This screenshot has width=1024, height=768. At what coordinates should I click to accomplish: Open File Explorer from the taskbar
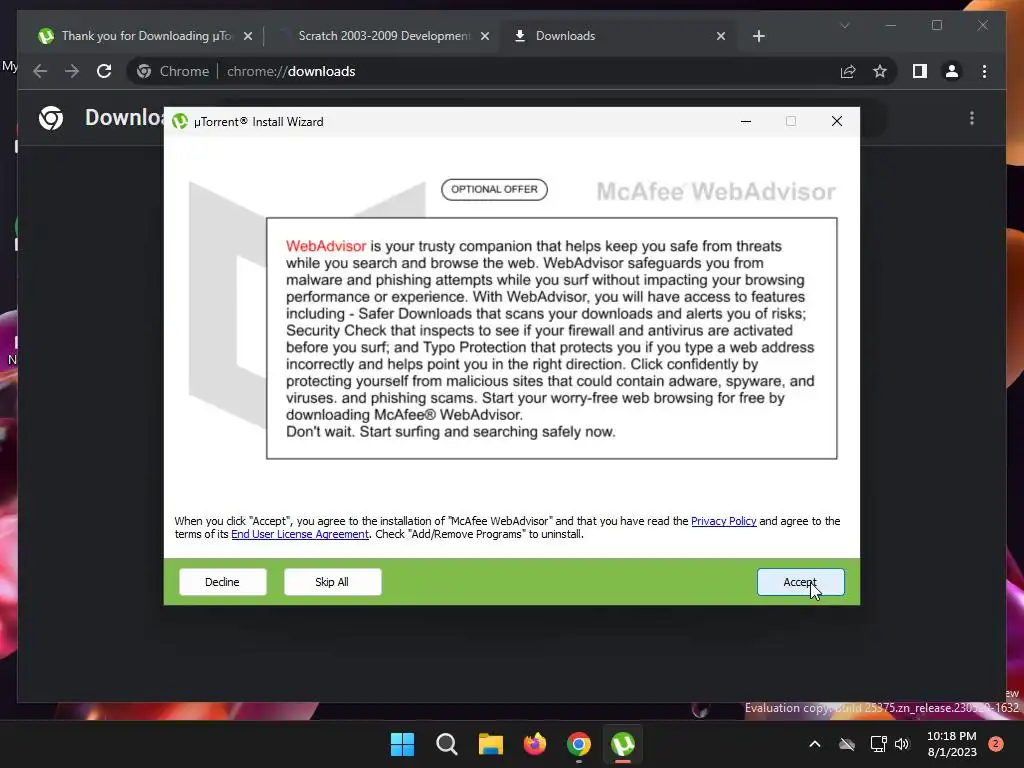tap(490, 744)
